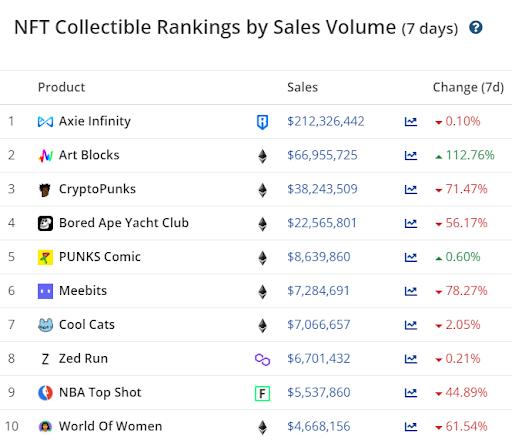Click the PUNKS Comic logo thumbnail
The image size is (512, 443).
[x=45, y=257]
